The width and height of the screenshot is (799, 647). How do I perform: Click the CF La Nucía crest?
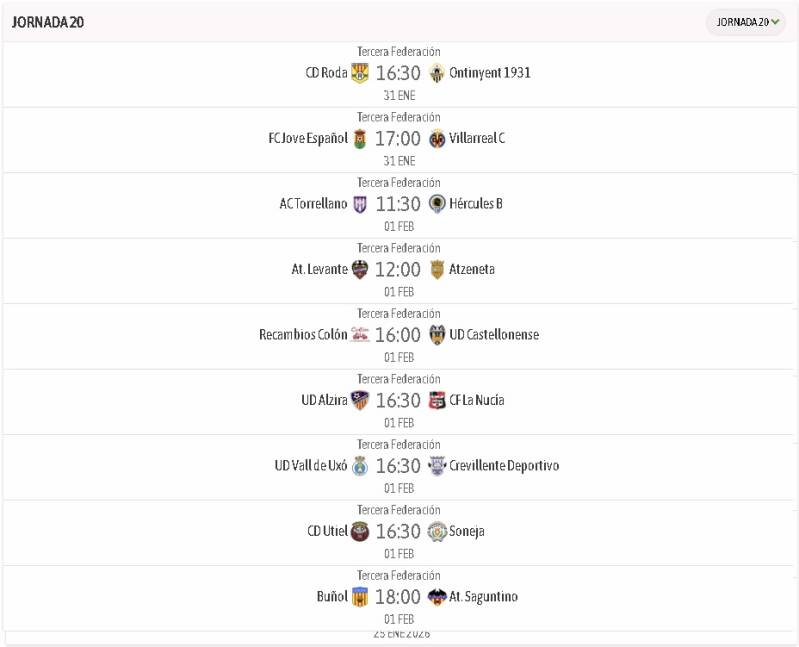pos(437,400)
